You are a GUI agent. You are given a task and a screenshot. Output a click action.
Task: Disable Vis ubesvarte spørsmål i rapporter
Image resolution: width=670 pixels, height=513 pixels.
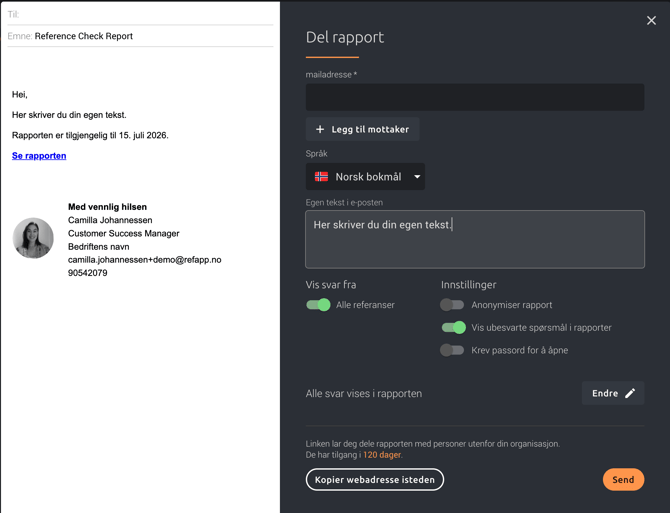coord(453,328)
